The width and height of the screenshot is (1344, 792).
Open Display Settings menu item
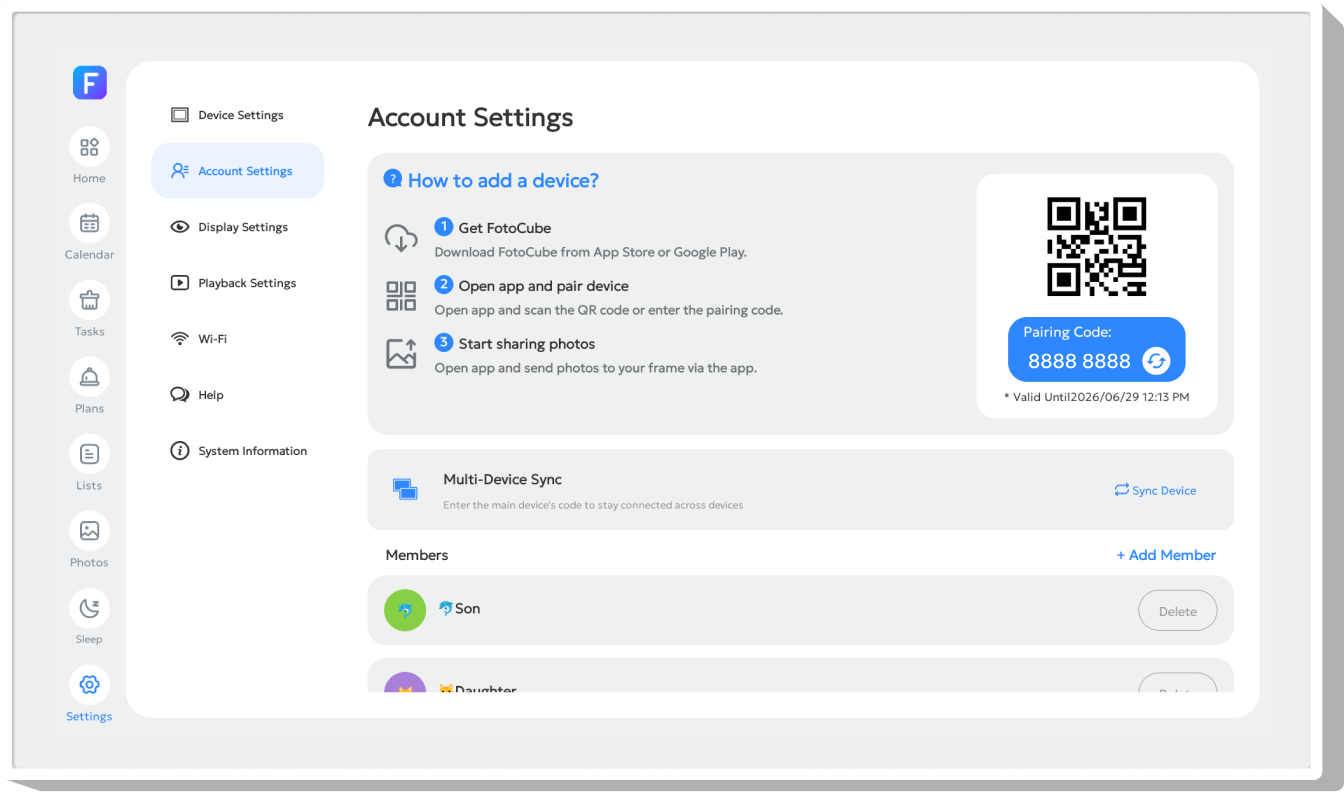[x=238, y=227]
